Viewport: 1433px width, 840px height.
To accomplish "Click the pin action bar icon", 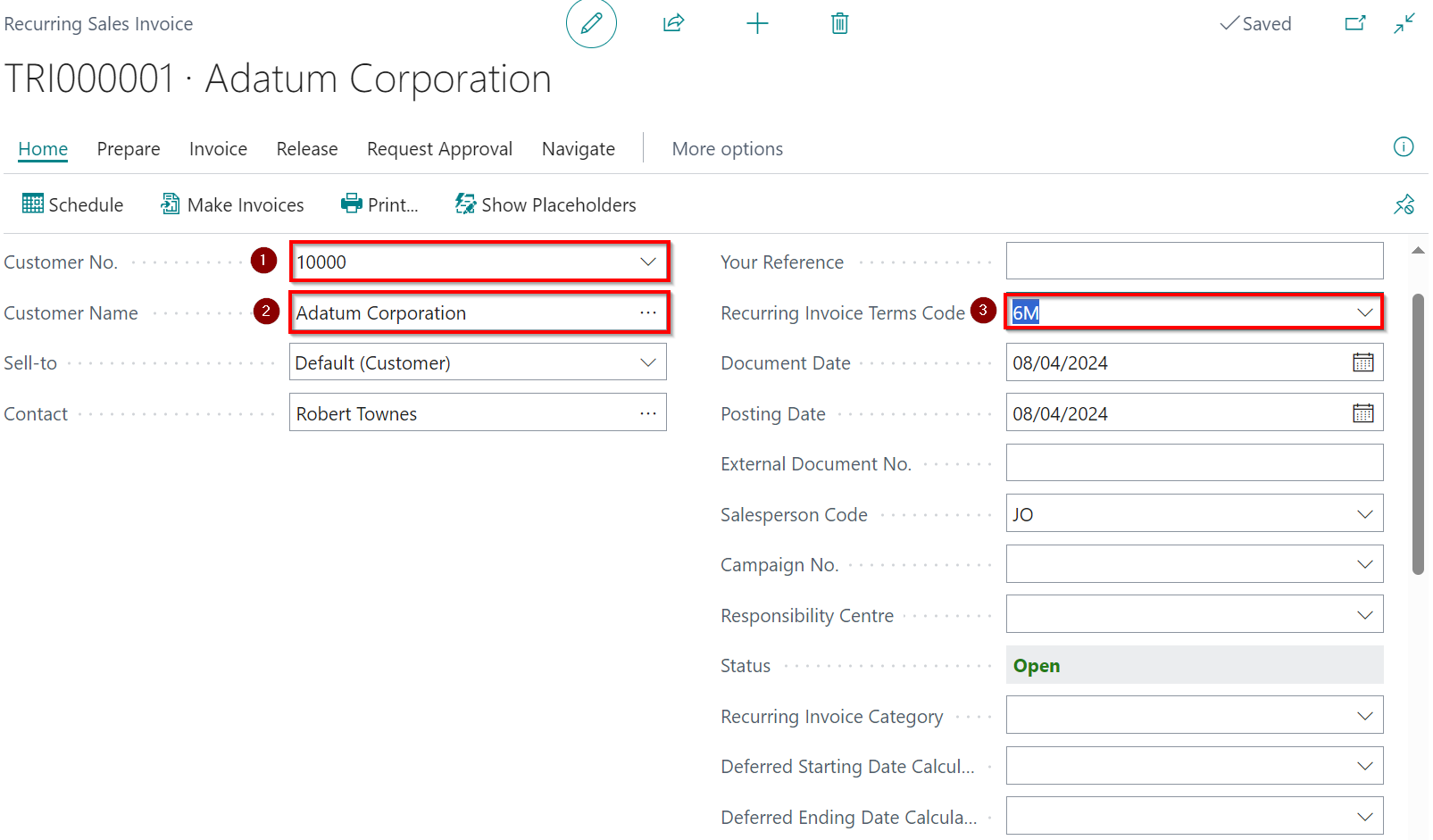I will pos(1404,204).
